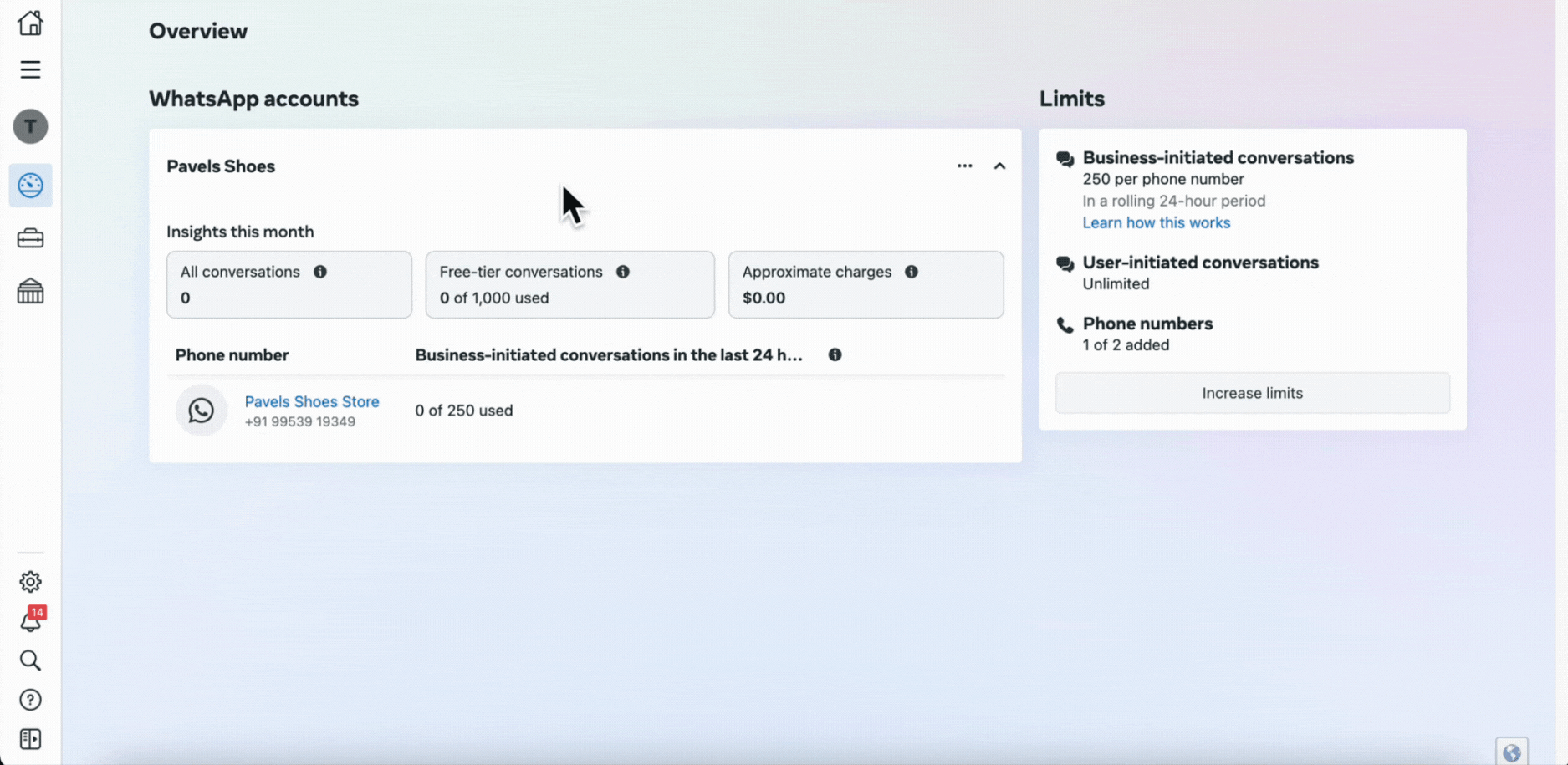The height and width of the screenshot is (765, 1568).
Task: Click chat bubbles icon beside User-initiated conversations
Action: point(1065,263)
